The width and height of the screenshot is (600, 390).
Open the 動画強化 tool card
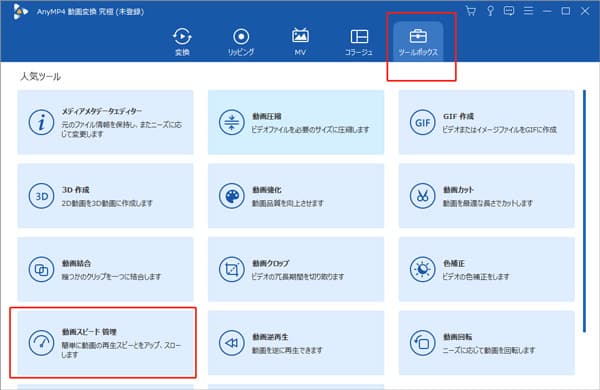(296, 196)
